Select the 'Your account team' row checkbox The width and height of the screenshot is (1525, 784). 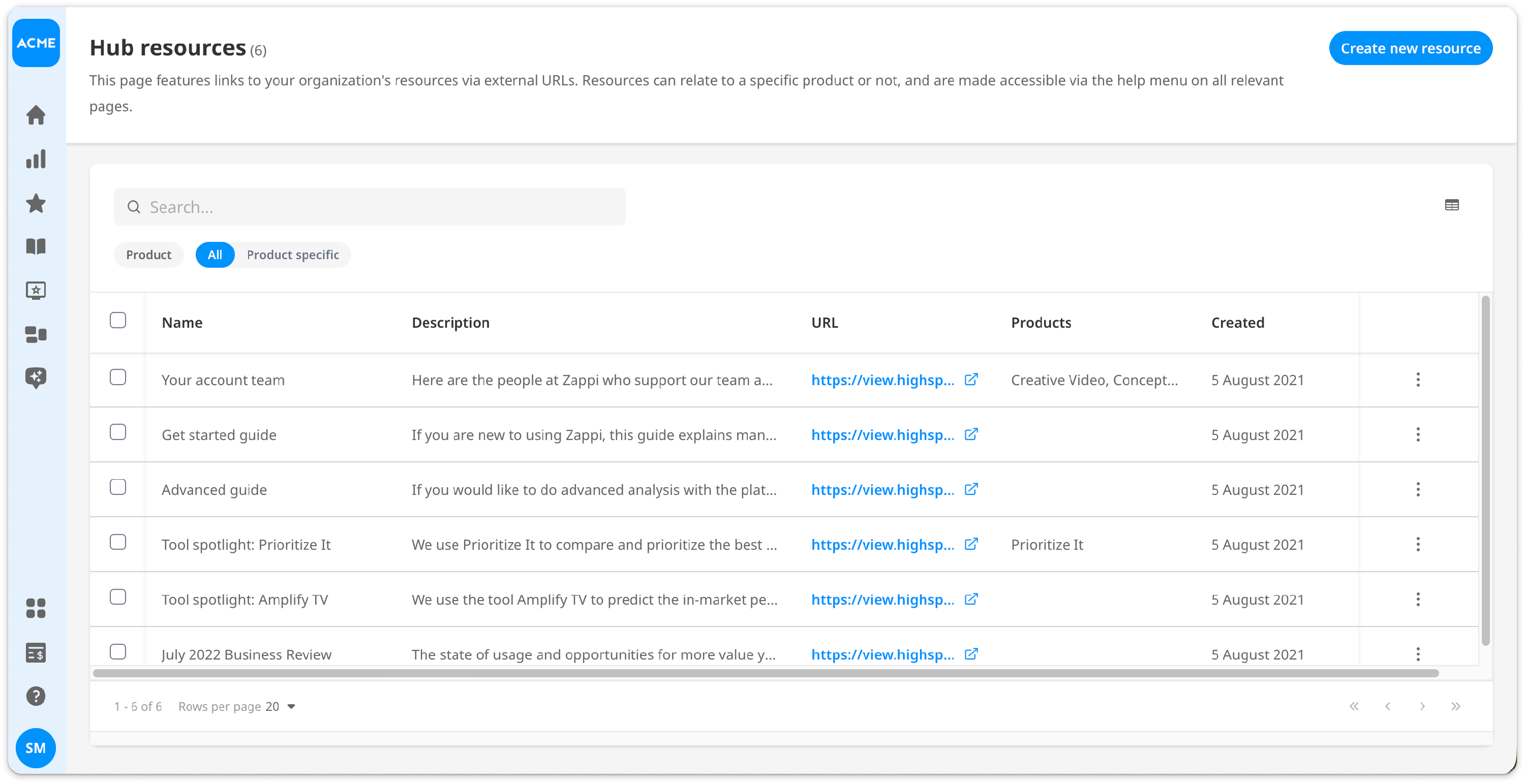(x=118, y=378)
